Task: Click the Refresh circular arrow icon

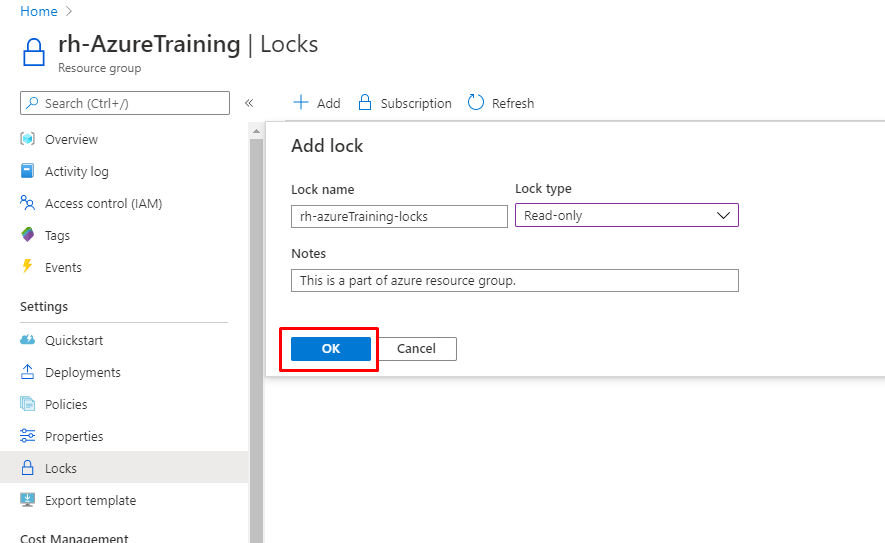Action: [476, 102]
